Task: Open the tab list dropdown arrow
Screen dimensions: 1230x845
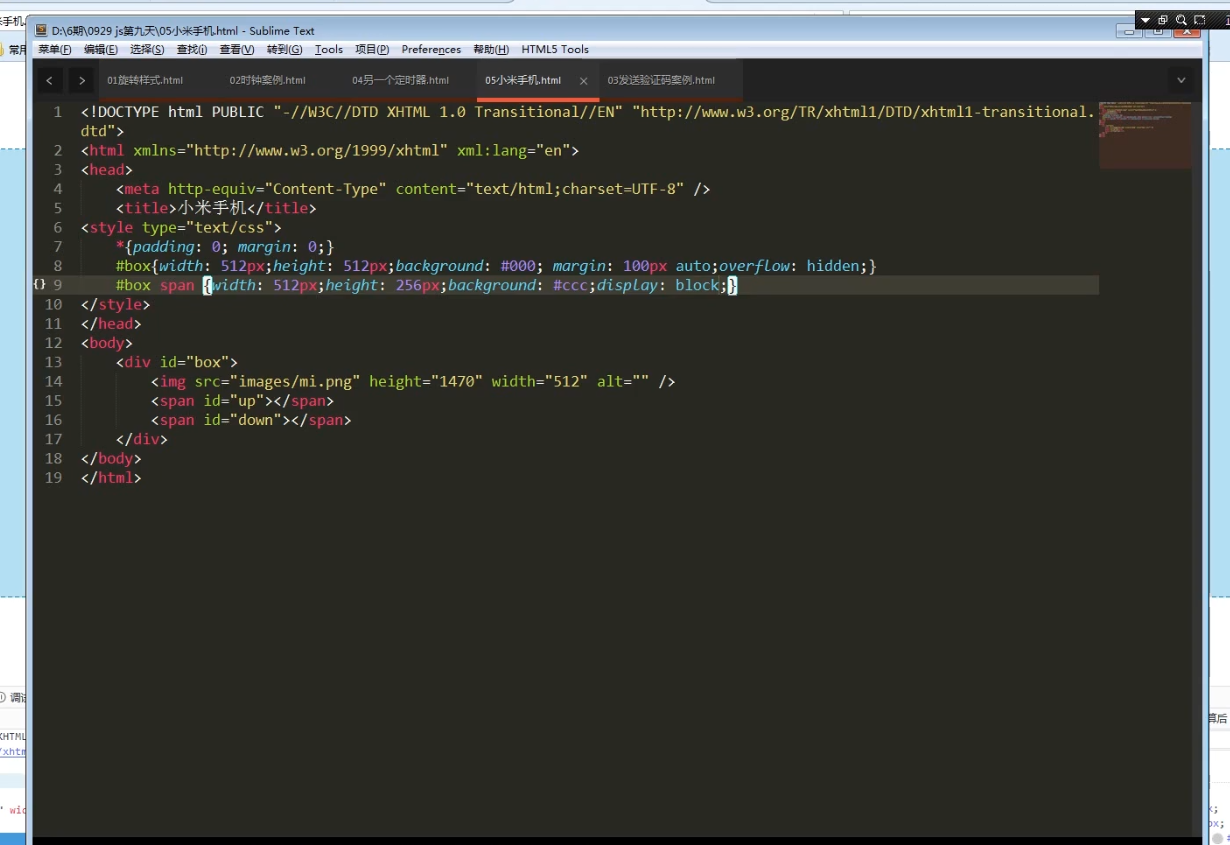Action: tap(1181, 80)
